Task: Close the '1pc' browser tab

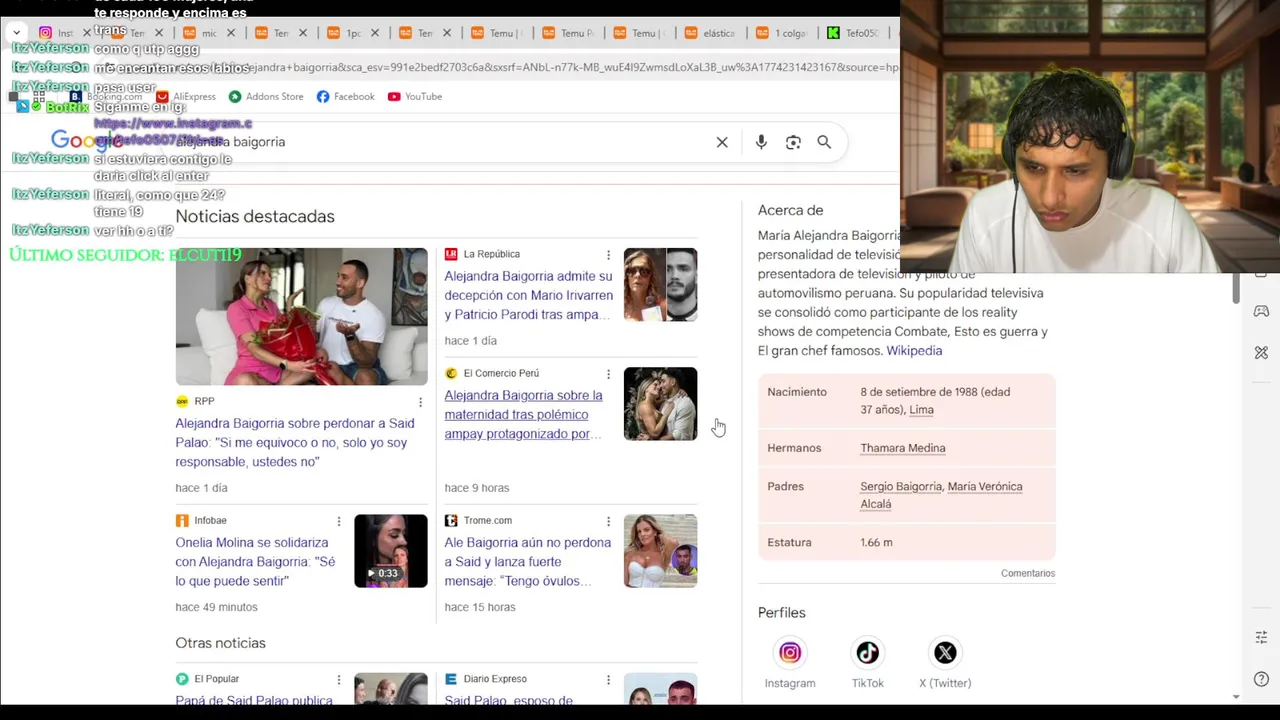Action: tap(375, 33)
